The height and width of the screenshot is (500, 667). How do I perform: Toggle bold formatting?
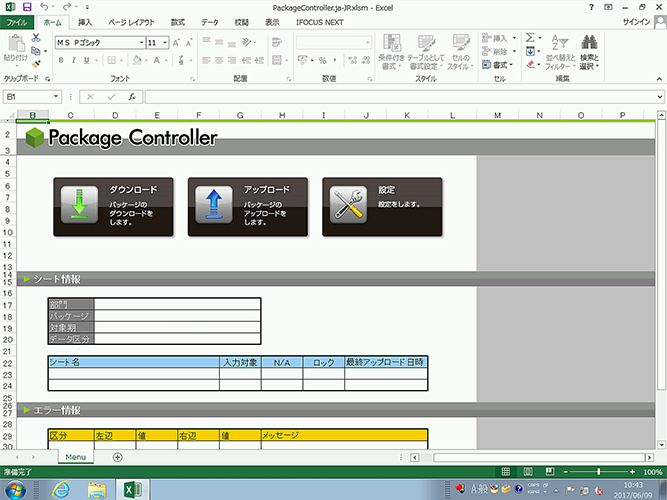tap(60, 60)
